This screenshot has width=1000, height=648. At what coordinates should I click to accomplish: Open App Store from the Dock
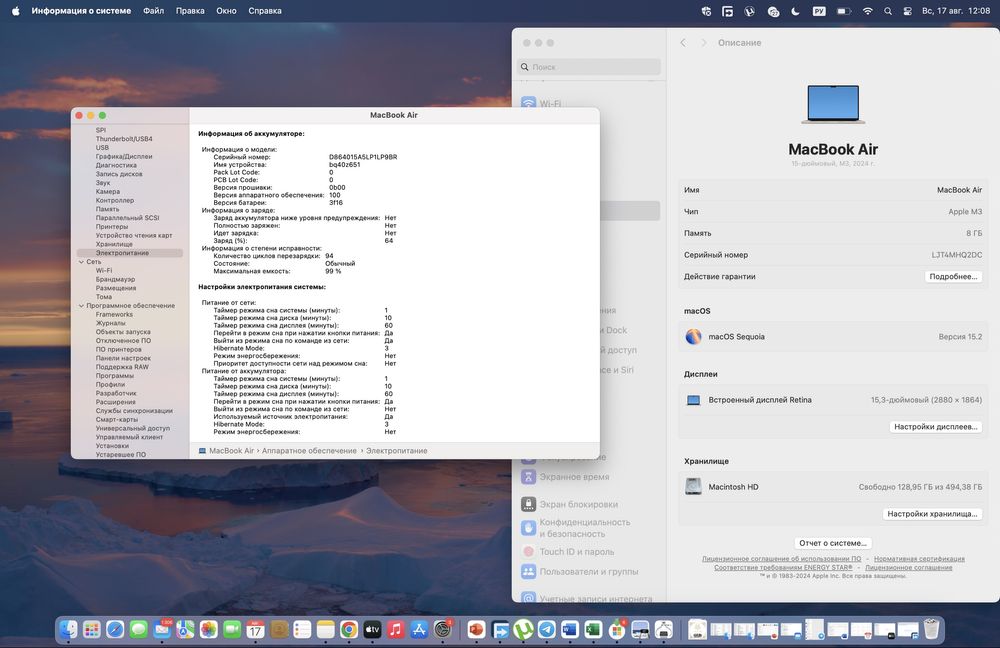pyautogui.click(x=419, y=630)
